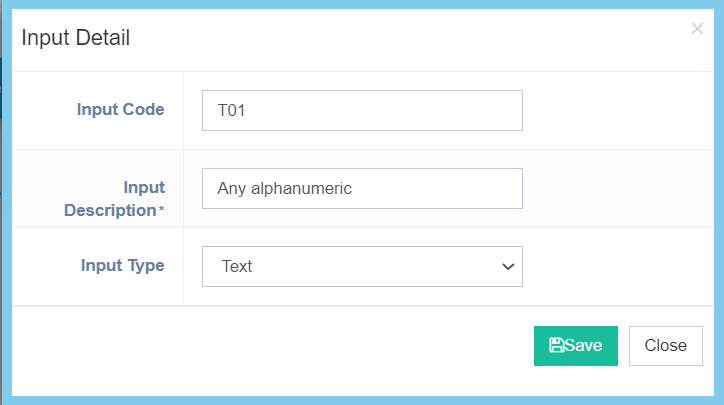
Task: Dismiss the dialog with the X icon
Action: (697, 29)
